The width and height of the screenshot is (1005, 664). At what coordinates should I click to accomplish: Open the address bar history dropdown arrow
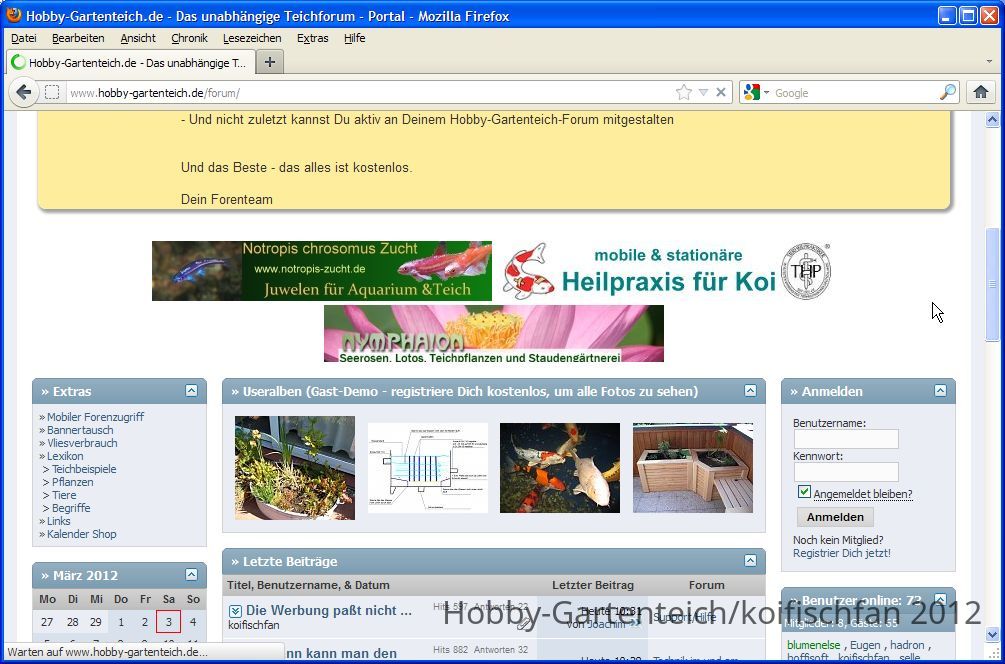(x=703, y=92)
